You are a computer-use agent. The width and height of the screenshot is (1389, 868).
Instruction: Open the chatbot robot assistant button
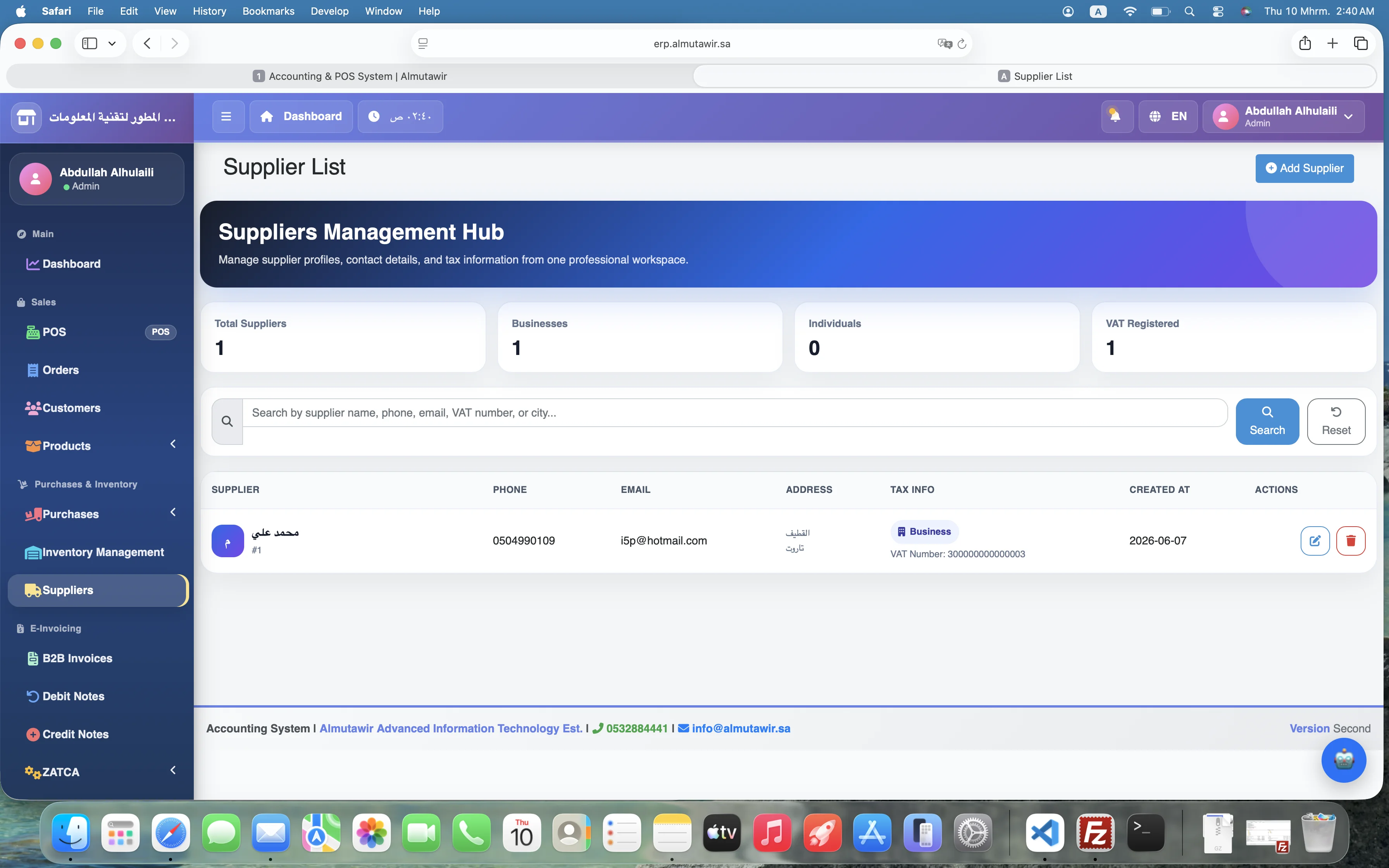[1344, 761]
